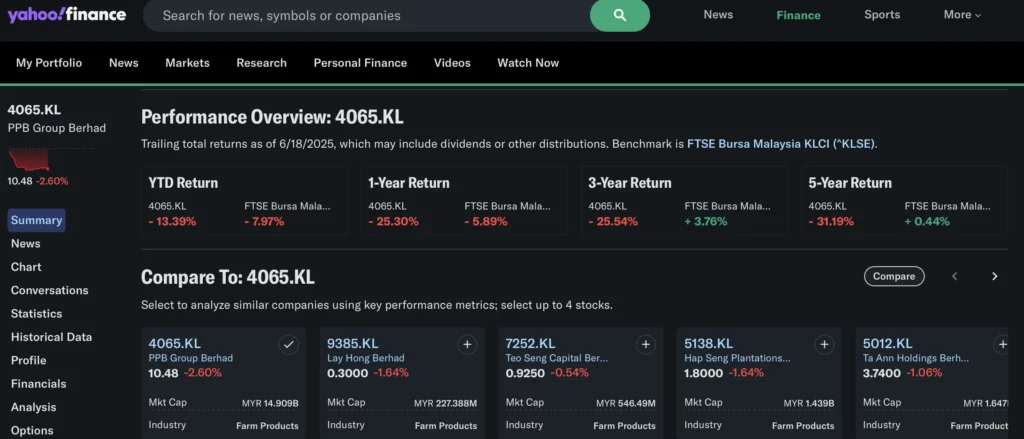The image size is (1024, 439).
Task: Click MYR 227.388M market cap value
Action: 445,403
